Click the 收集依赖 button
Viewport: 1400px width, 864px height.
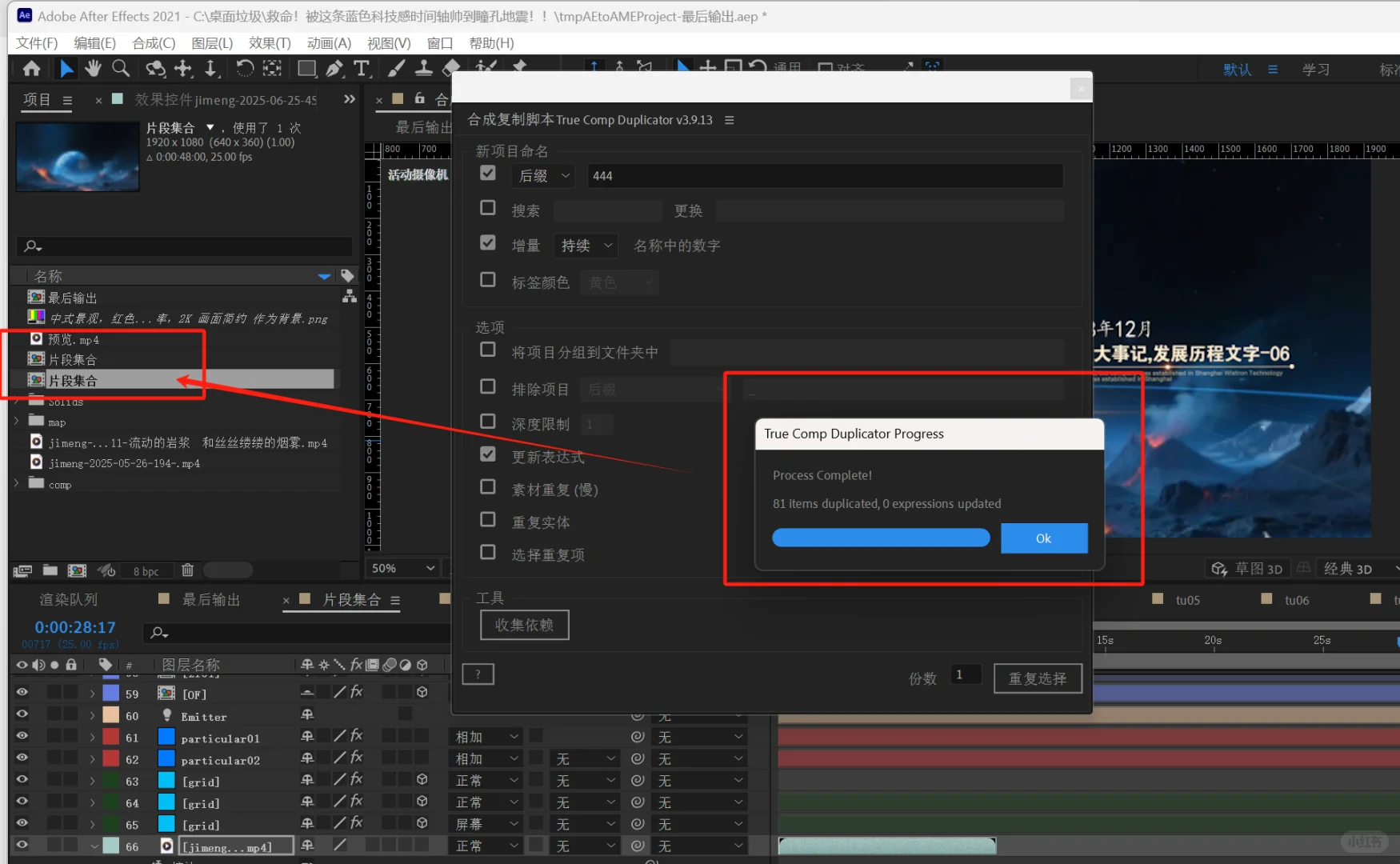coord(524,625)
